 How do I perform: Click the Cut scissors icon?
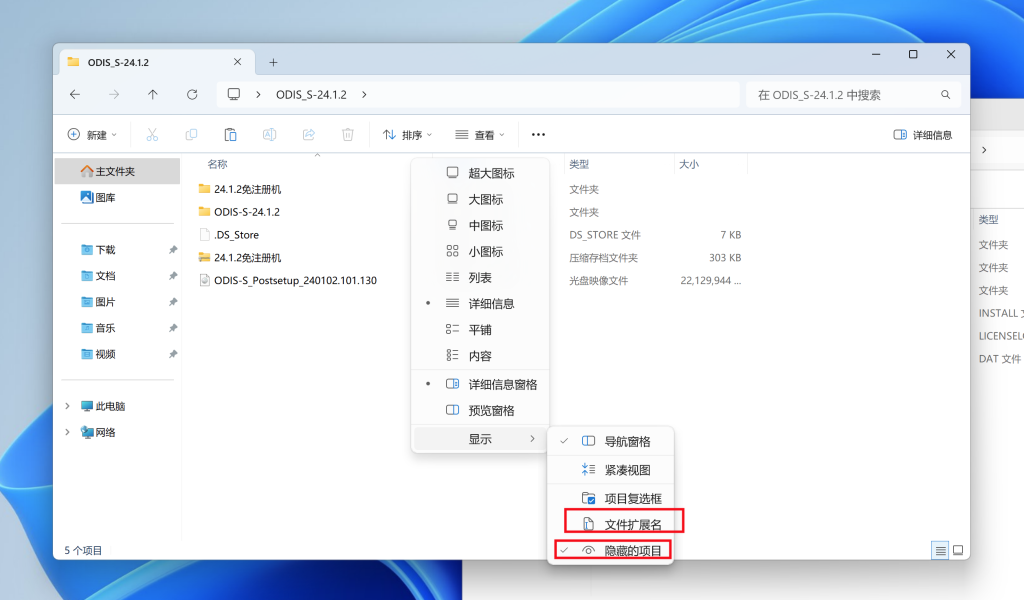(152, 134)
